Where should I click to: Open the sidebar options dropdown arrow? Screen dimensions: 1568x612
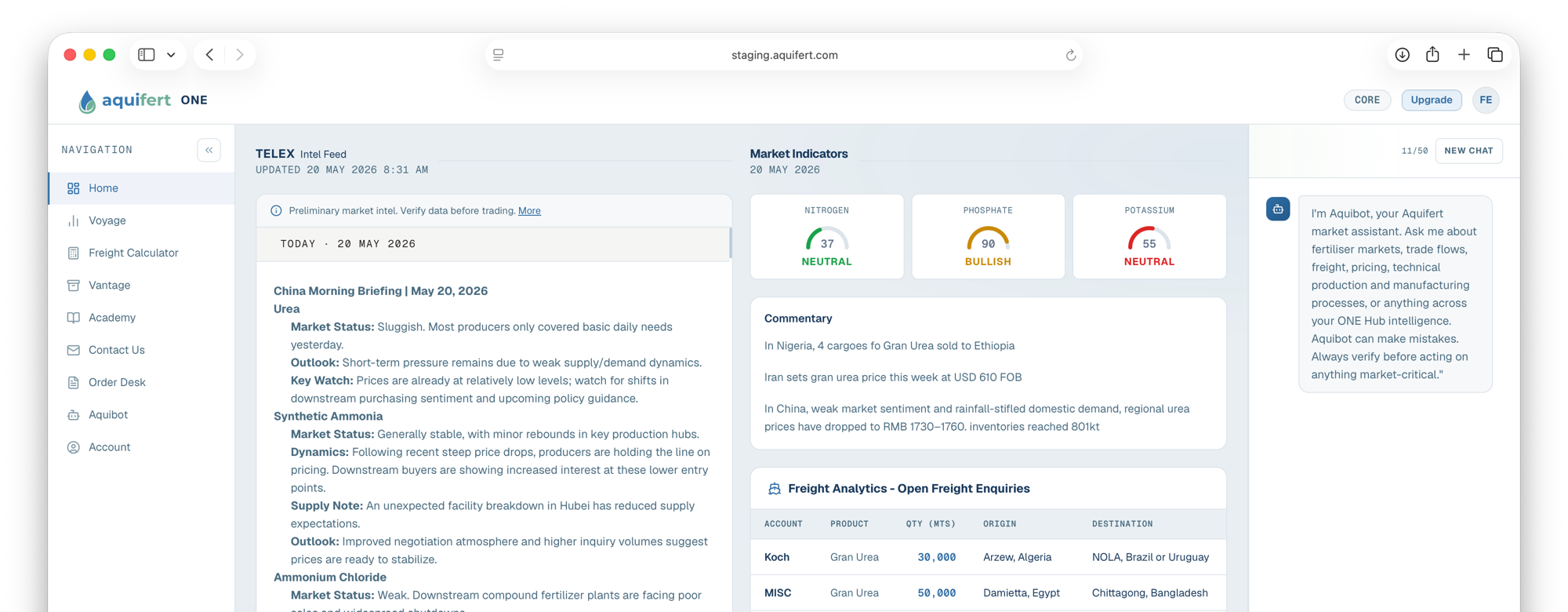point(171,55)
